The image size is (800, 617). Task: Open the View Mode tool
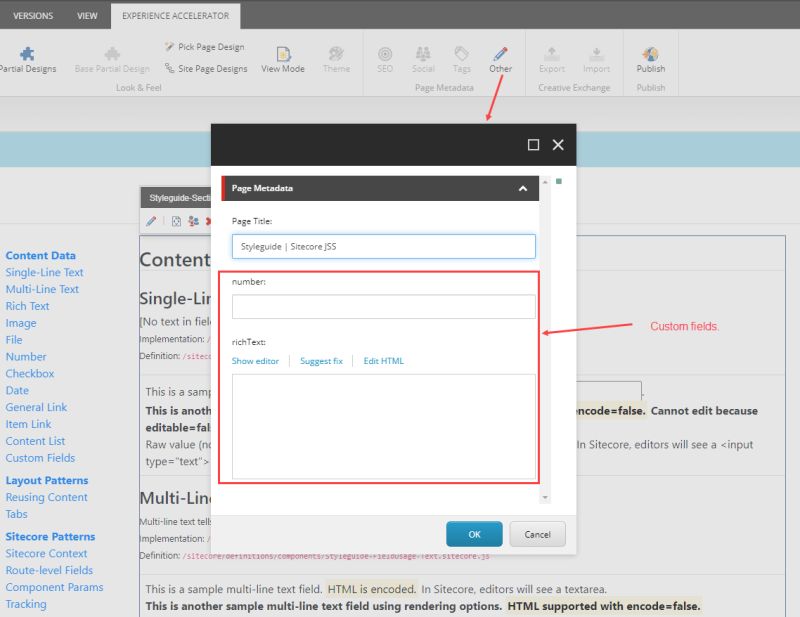[283, 55]
